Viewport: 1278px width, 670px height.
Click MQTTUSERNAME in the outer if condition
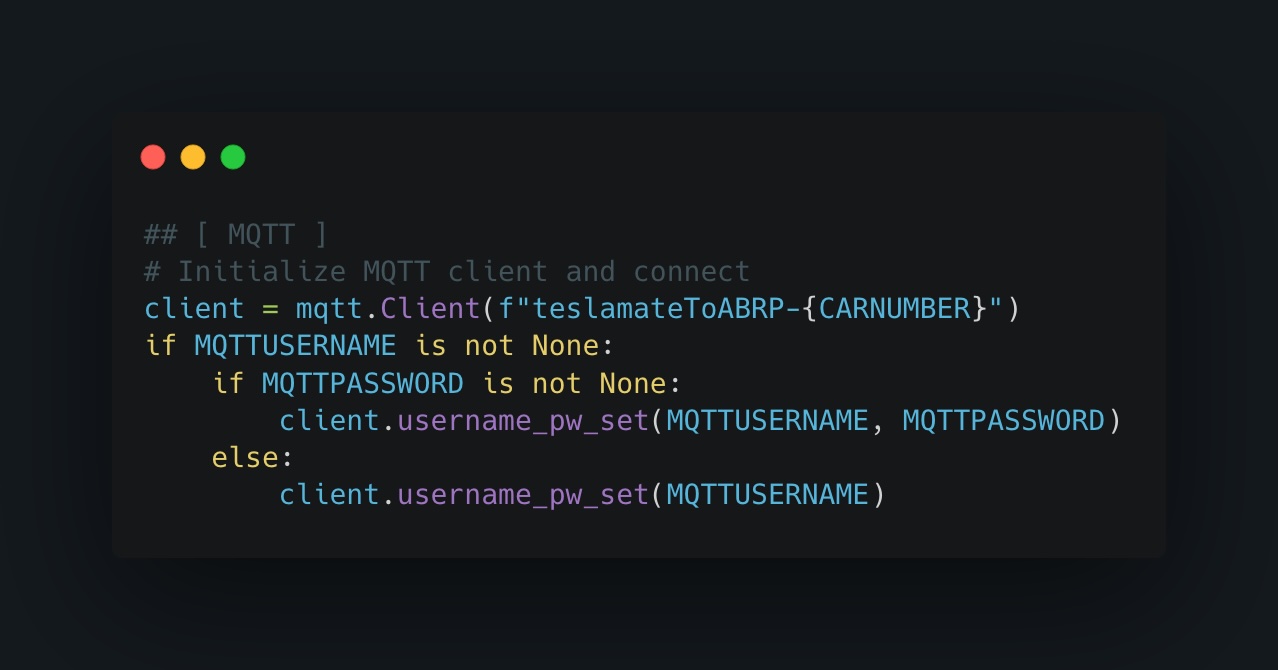point(295,346)
